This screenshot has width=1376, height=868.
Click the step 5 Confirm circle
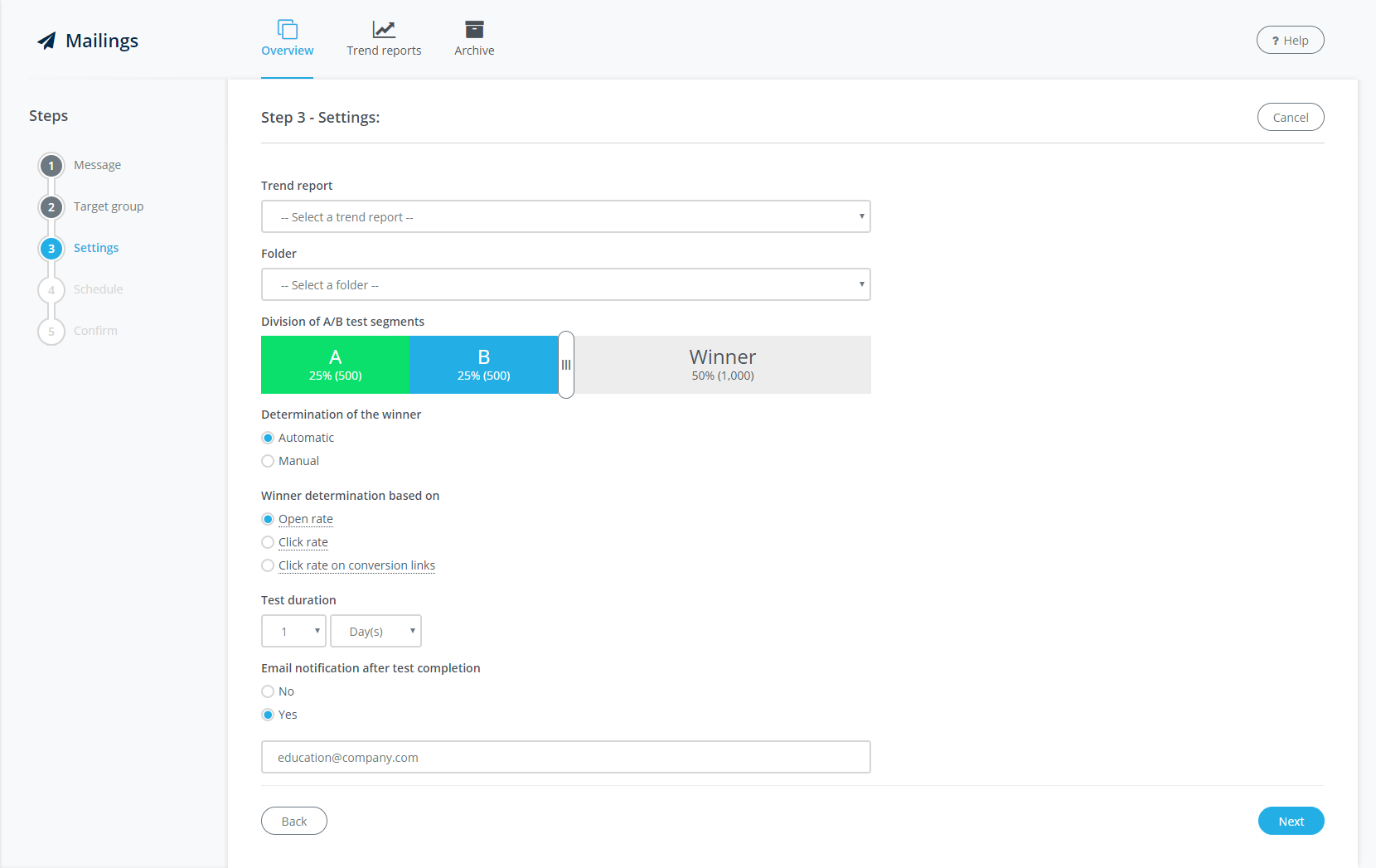point(51,332)
